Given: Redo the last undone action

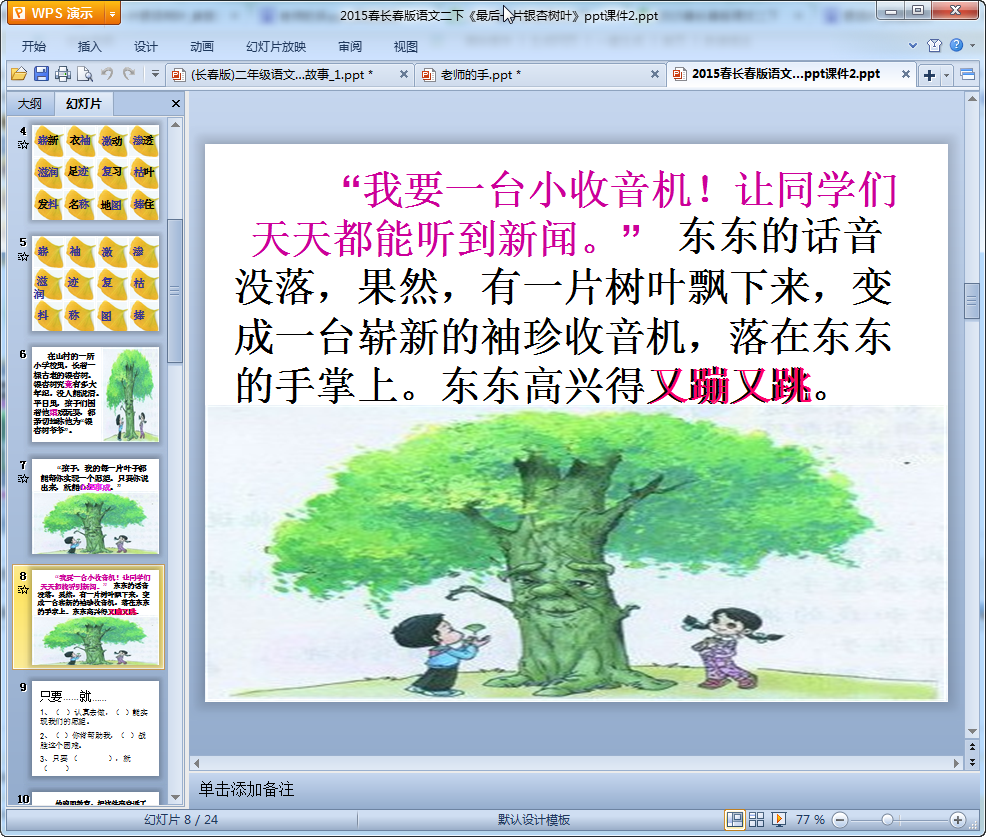Looking at the screenshot, I should pyautogui.click(x=129, y=74).
